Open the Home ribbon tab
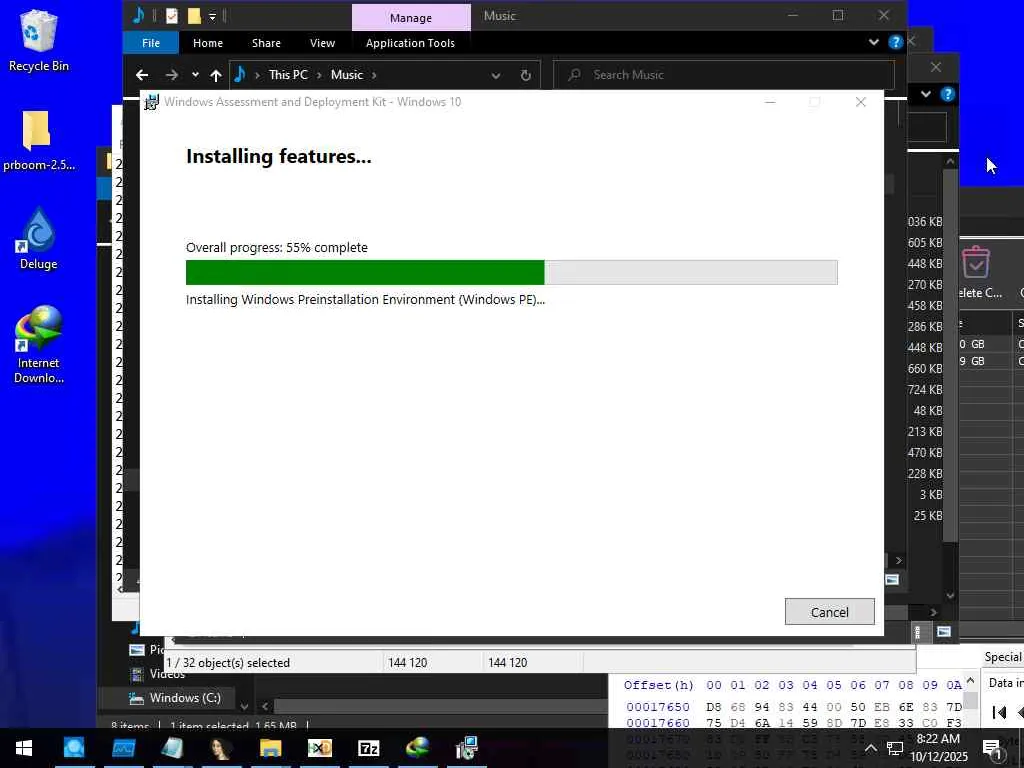The height and width of the screenshot is (768, 1024). pos(208,43)
